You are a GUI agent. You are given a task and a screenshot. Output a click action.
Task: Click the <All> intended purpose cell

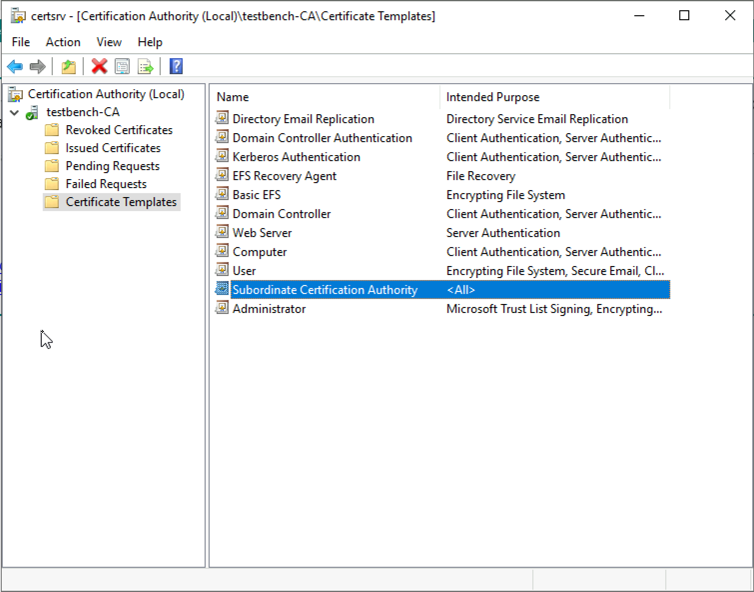click(461, 290)
